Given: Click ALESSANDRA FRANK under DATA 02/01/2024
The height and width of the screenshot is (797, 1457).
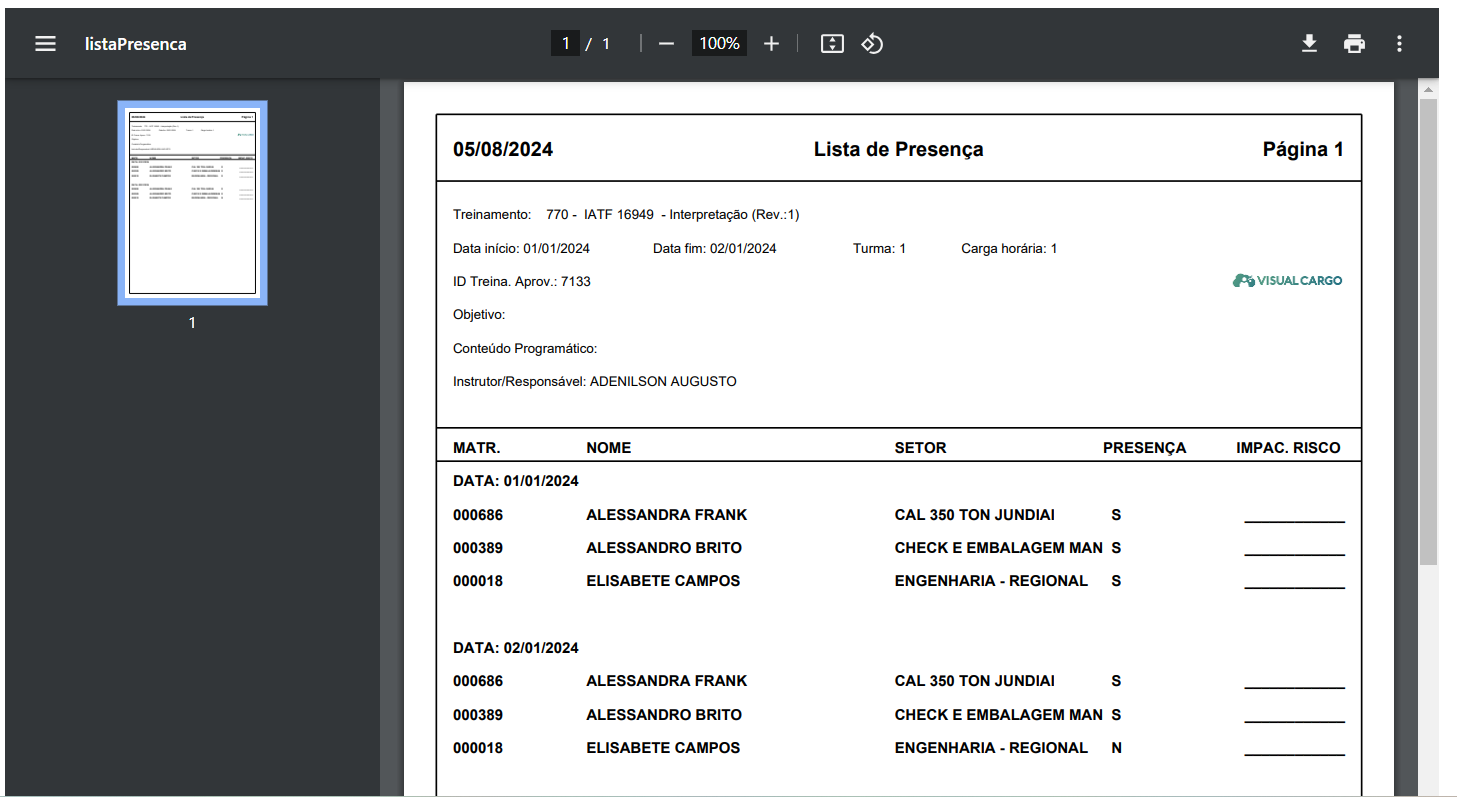Looking at the screenshot, I should pos(667,681).
